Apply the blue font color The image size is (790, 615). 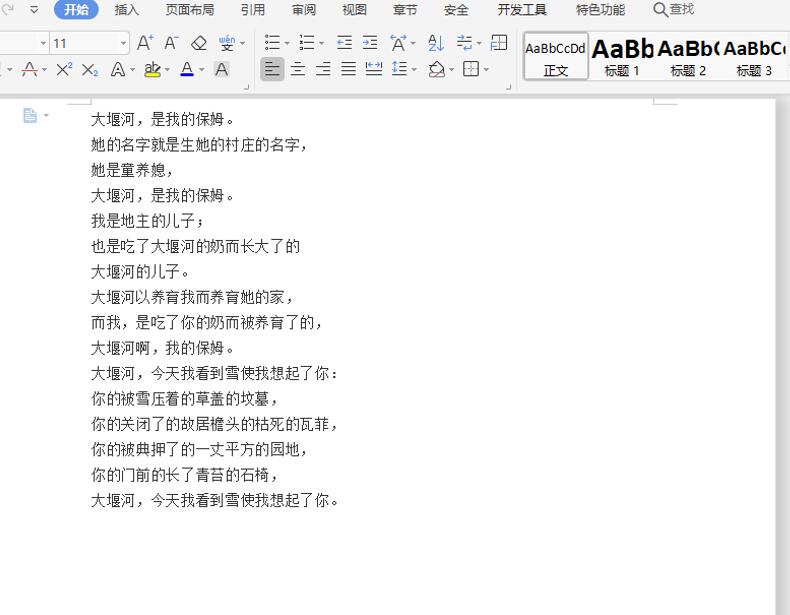tap(187, 70)
